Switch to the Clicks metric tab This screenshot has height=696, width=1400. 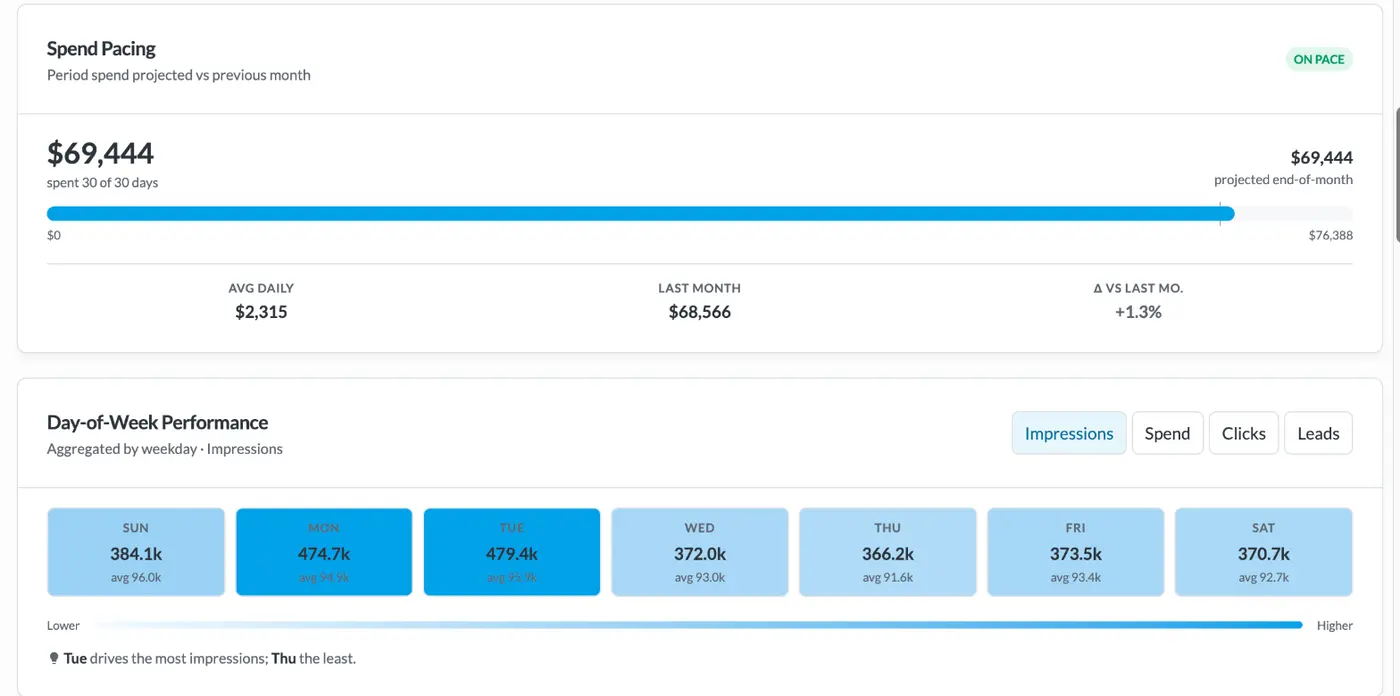pyautogui.click(x=1243, y=433)
